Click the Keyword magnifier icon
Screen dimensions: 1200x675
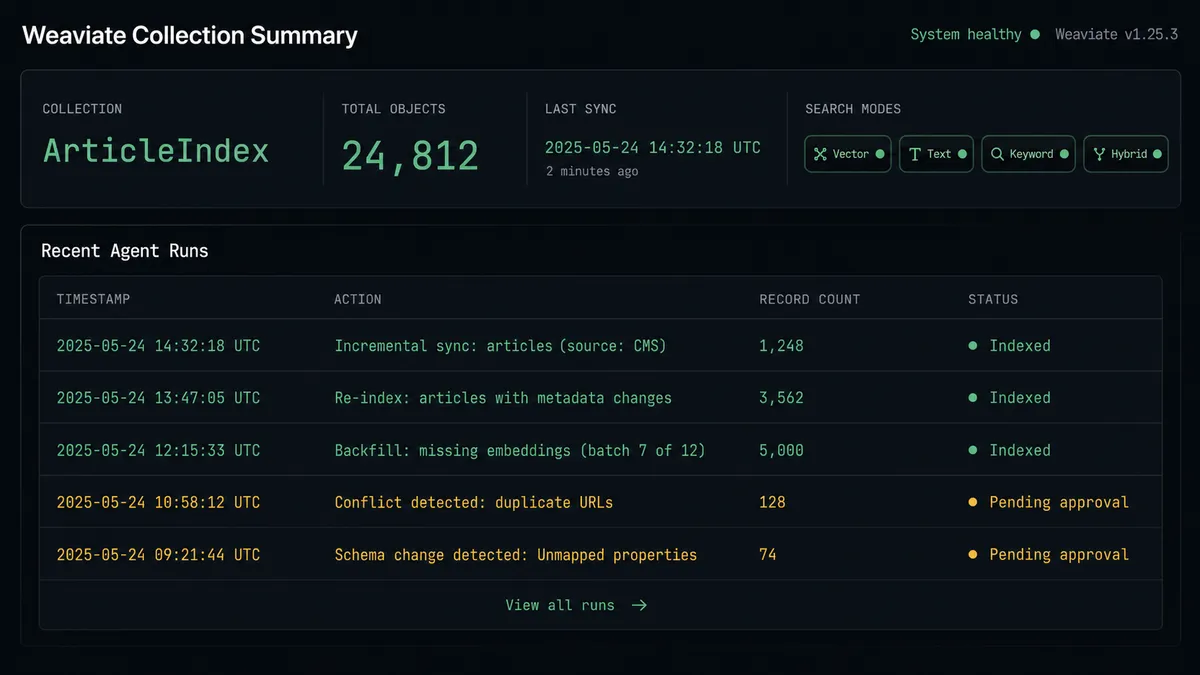coord(997,154)
